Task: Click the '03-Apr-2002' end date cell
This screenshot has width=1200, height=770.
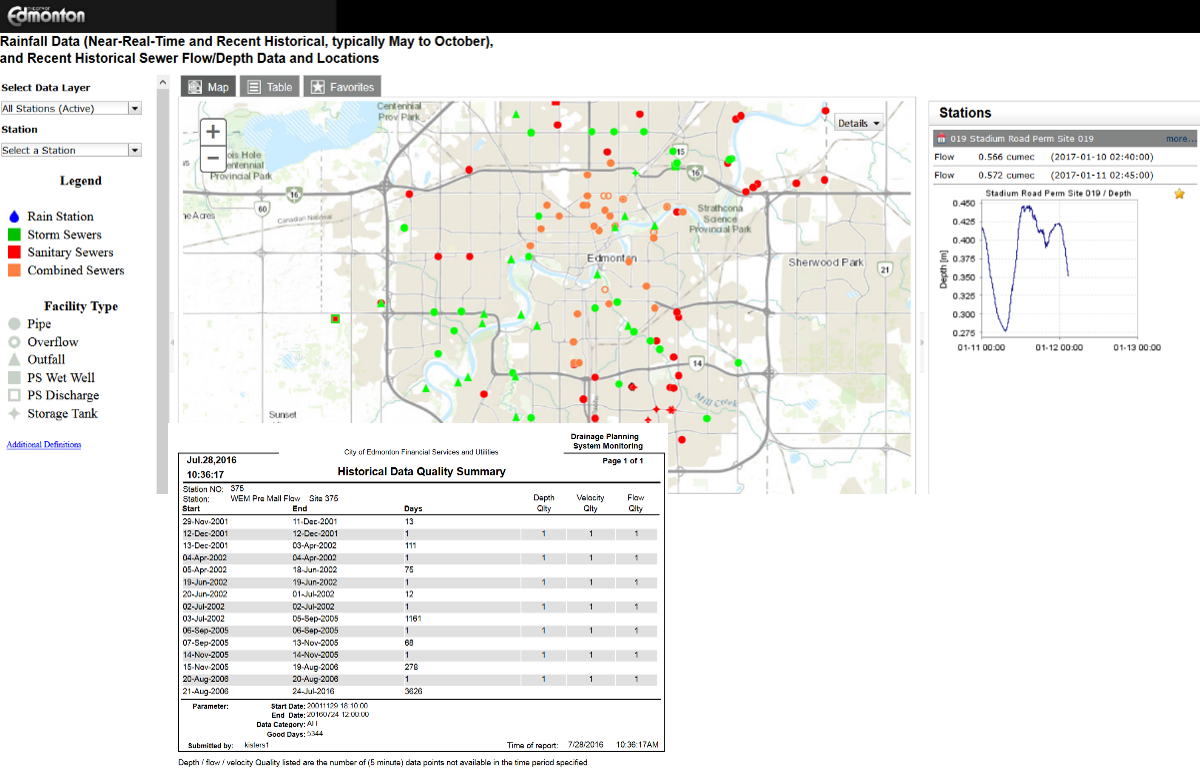Action: coord(315,546)
